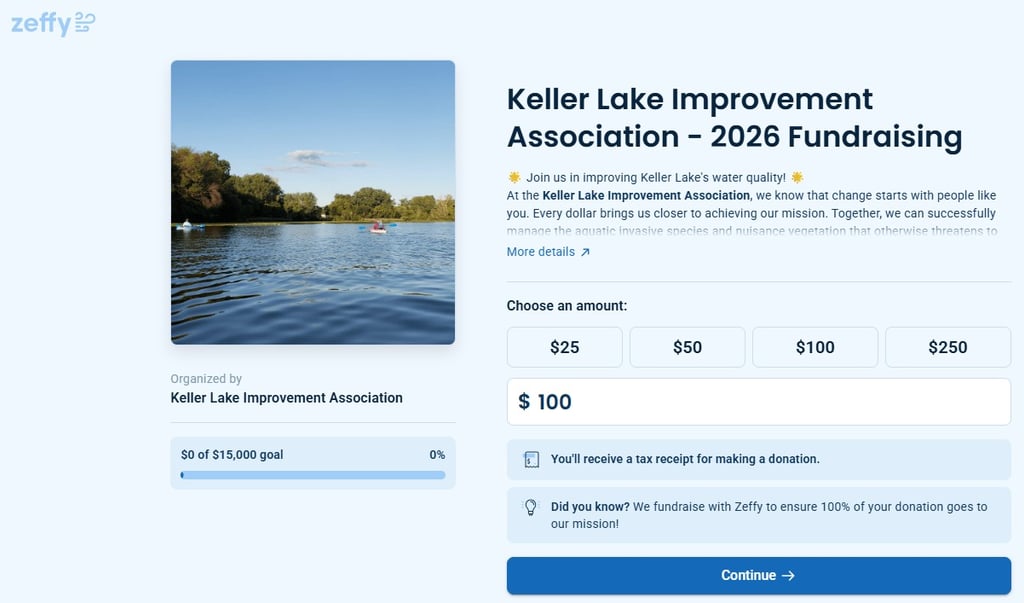Click the Zeffy logo
The width and height of the screenshot is (1024, 603).
coord(53,22)
